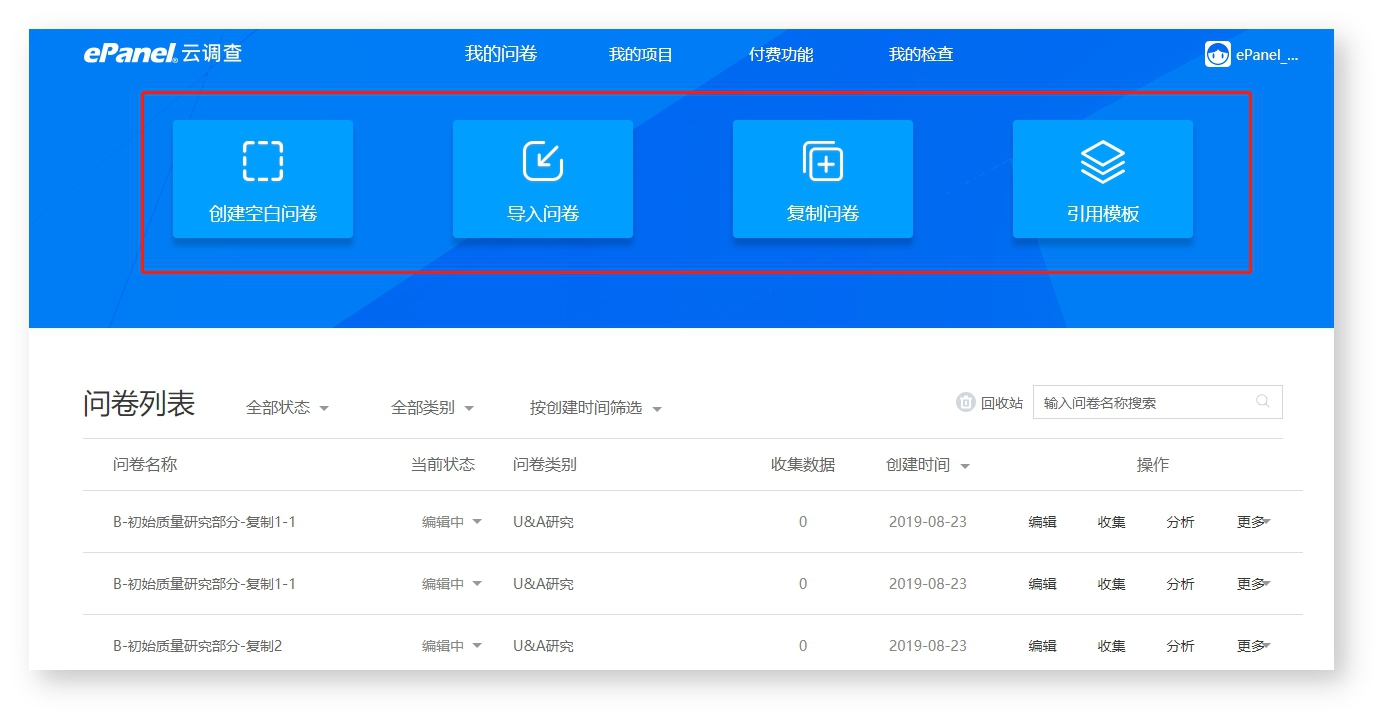Open the B-初始质量研究部分-复制2 questionnaire name
This screenshot has height=722, width=1385.
(x=198, y=646)
